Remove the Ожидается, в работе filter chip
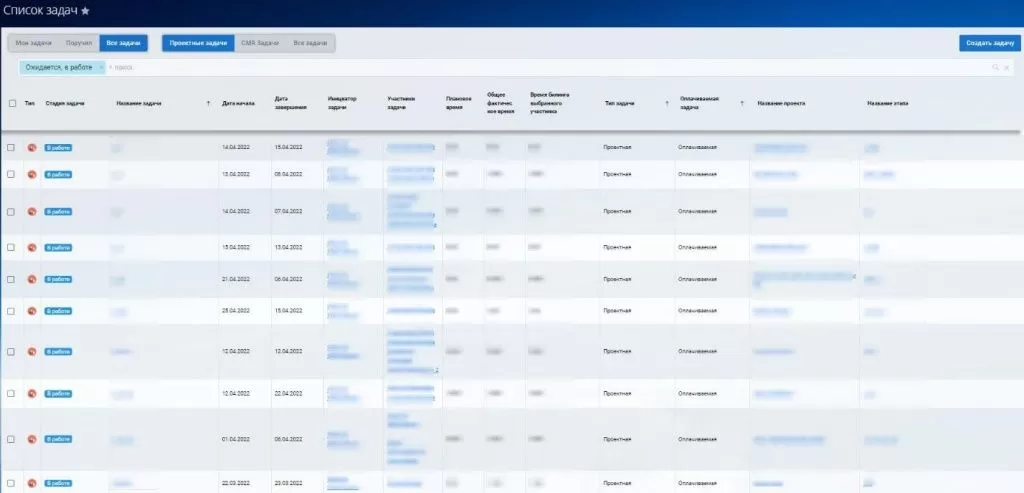Screen dimensions: 1024x493 pos(101,67)
